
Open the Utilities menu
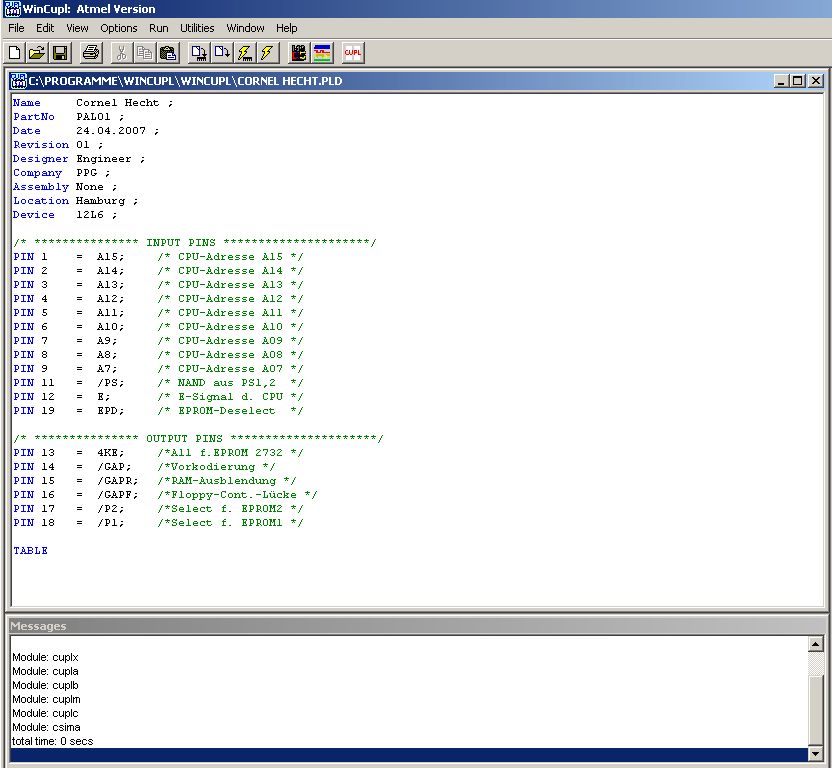[x=197, y=28]
